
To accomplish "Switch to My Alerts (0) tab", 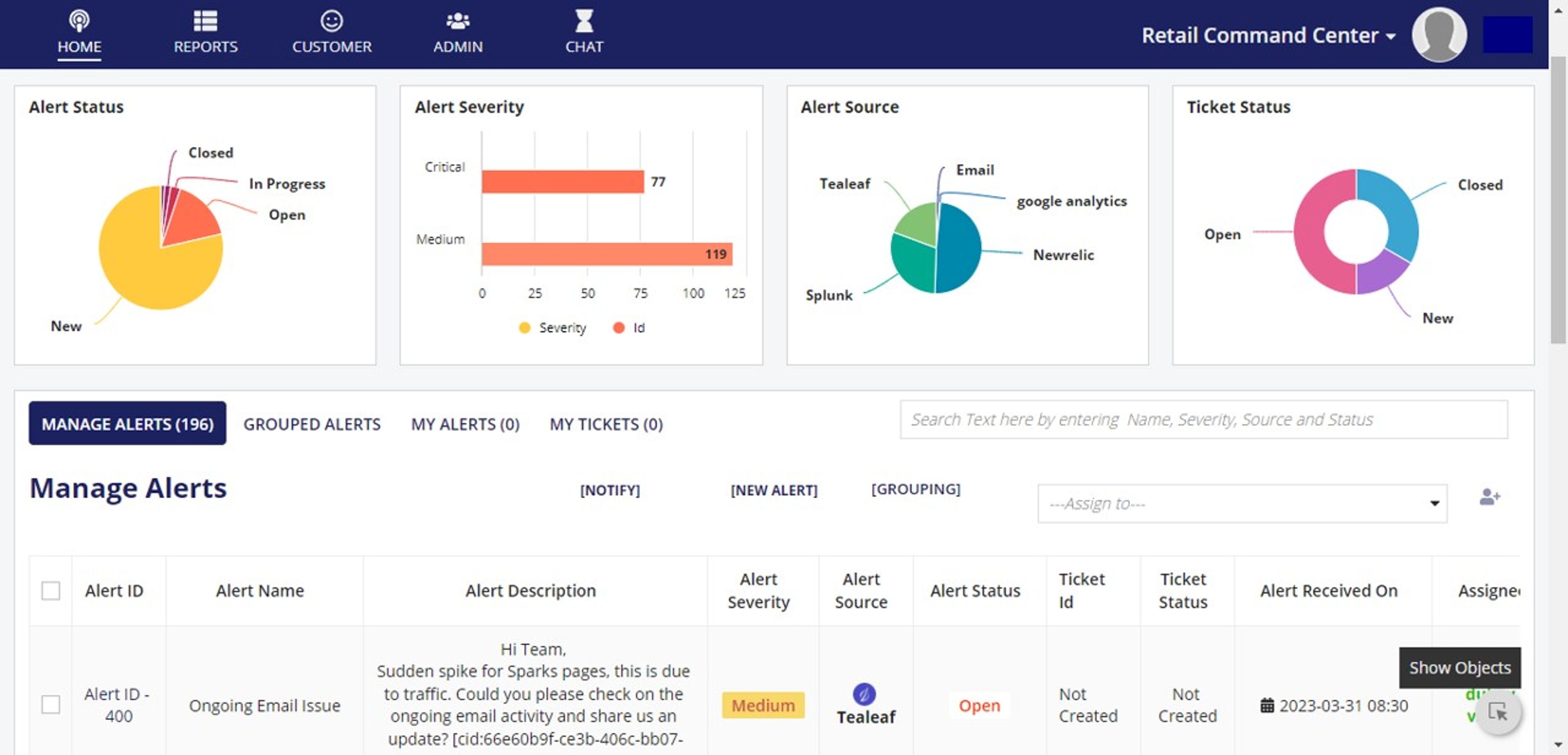I will (465, 424).
